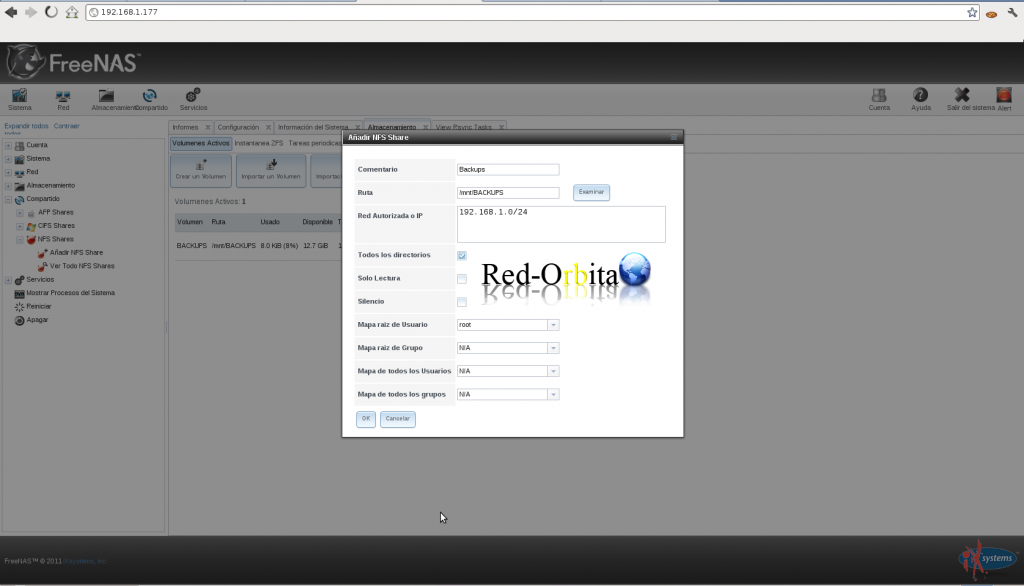Screen dimensions: 1024x586
Task: Click the Crear un Volumen button
Action: click(x=200, y=170)
